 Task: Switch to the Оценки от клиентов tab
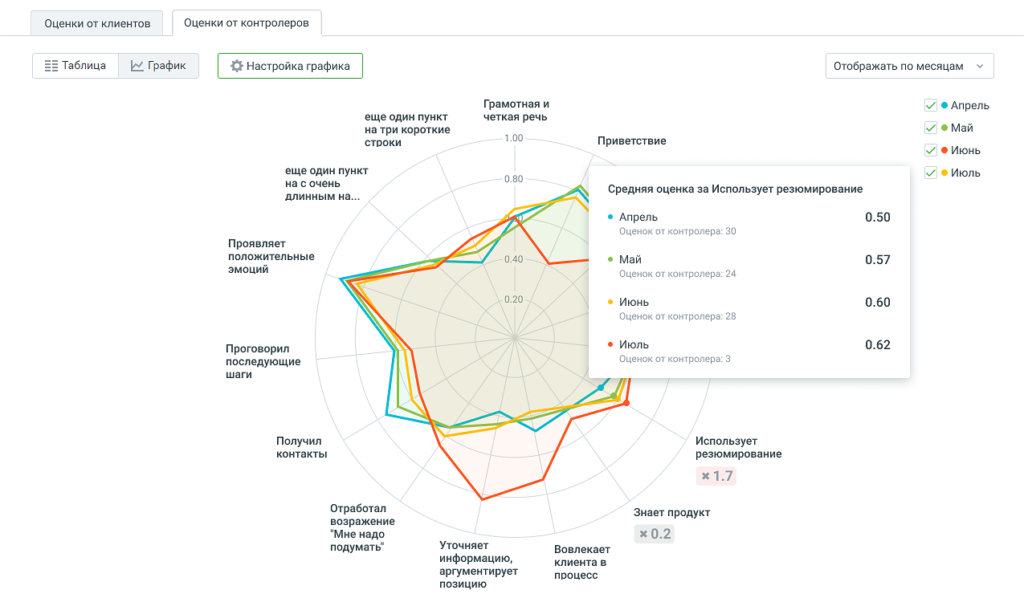coord(96,23)
